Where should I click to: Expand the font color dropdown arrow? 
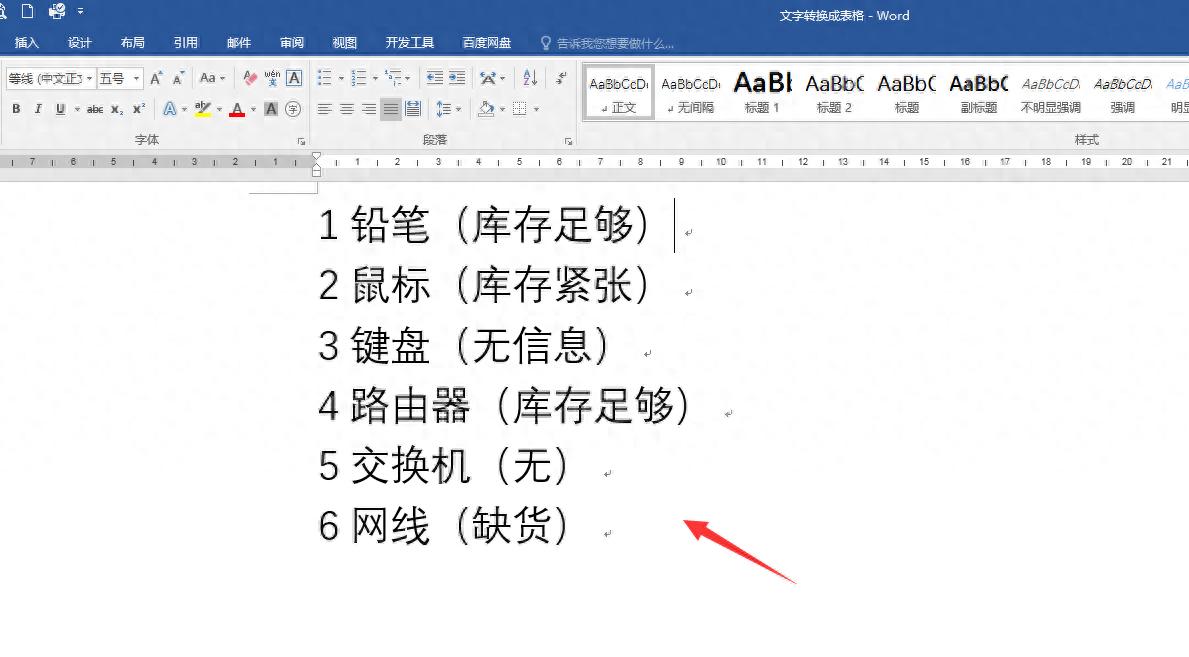click(253, 109)
